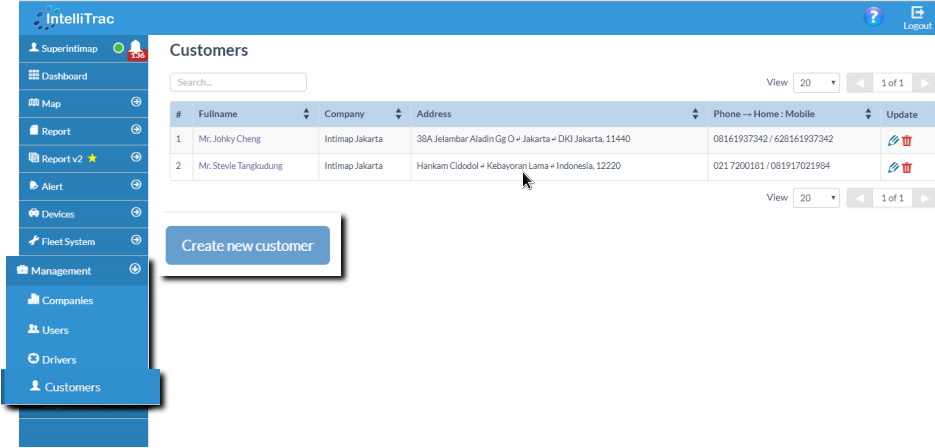Expand the Fleet System menu
Image resolution: width=935 pixels, height=448 pixels.
136,241
